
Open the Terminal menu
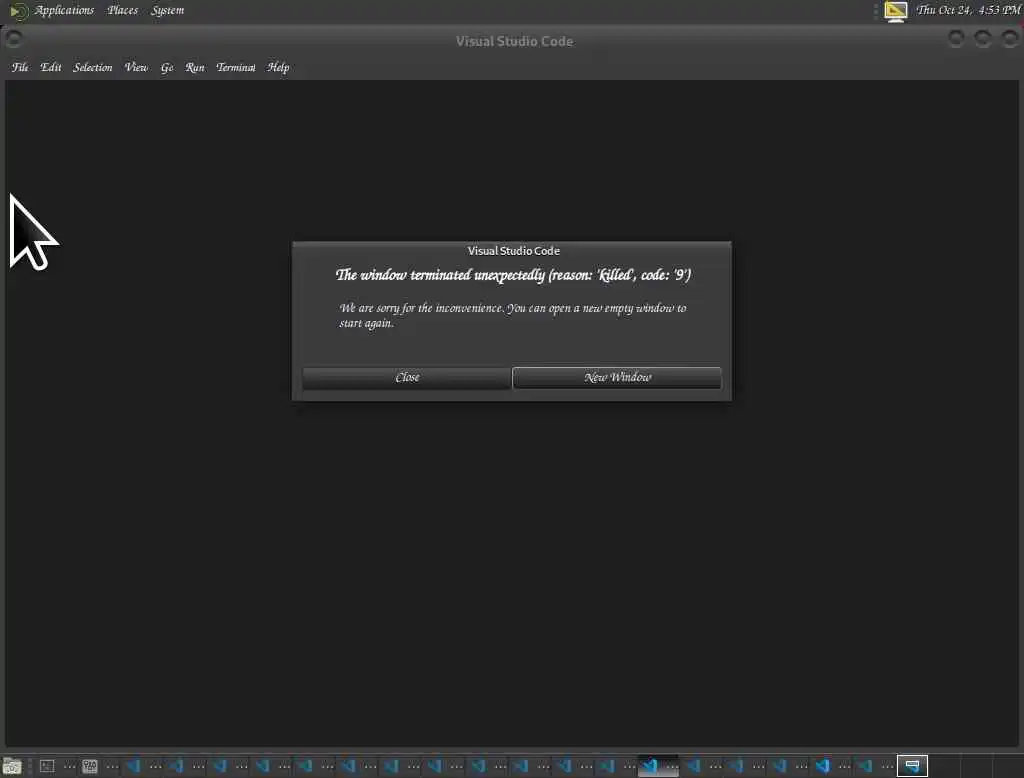tap(236, 67)
